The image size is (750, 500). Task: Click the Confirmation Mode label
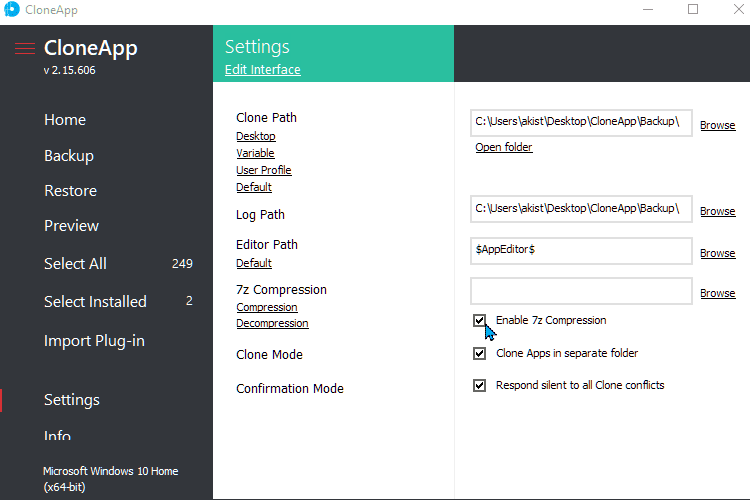[x=290, y=389]
